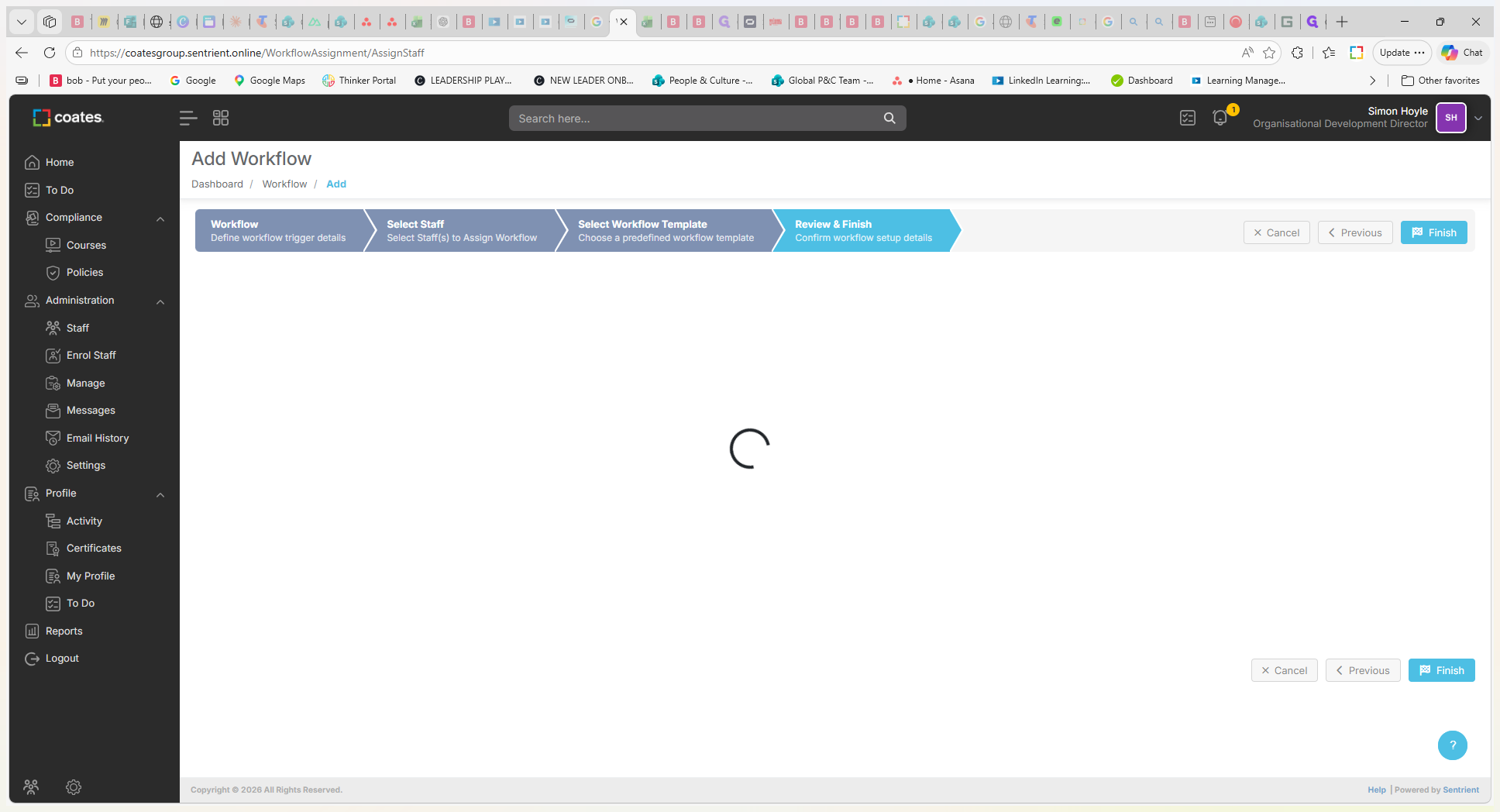Open the Workflow breadcrumb link
The image size is (1500, 812).
[284, 184]
